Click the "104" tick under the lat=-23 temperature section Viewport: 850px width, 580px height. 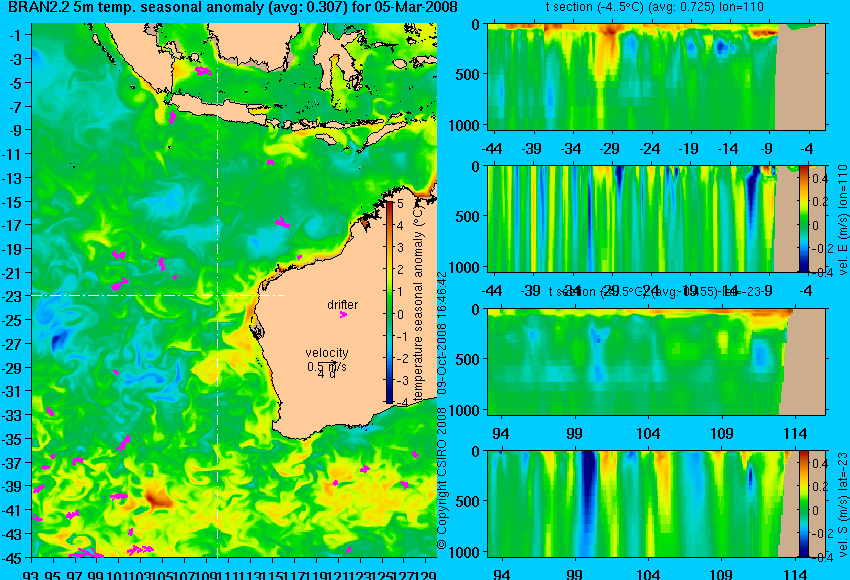(648, 433)
